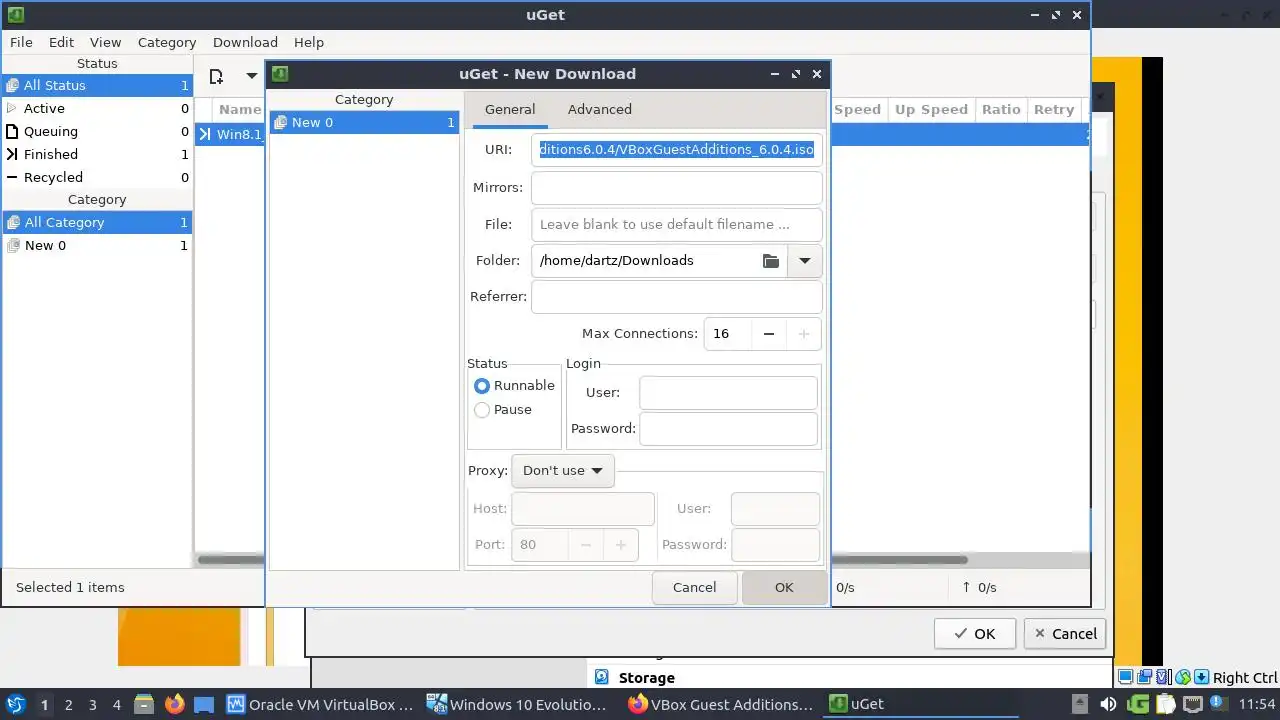Image resolution: width=1280 pixels, height=720 pixels.
Task: Open the Proxy "Don't use" dropdown
Action: click(x=563, y=471)
